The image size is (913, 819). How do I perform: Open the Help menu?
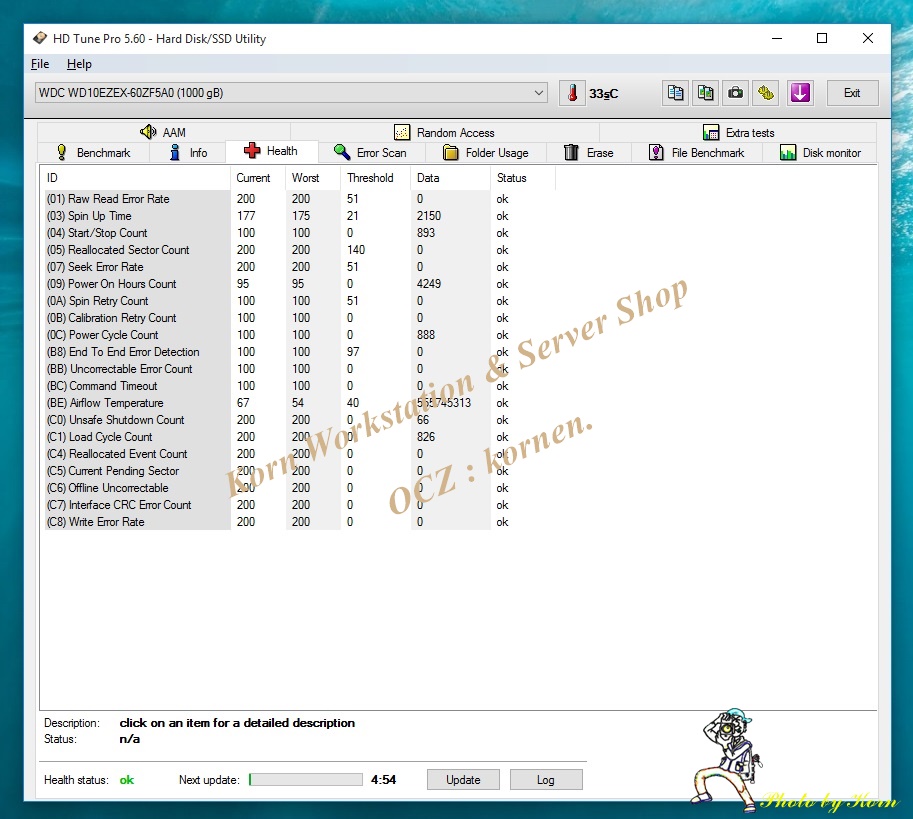(x=79, y=64)
